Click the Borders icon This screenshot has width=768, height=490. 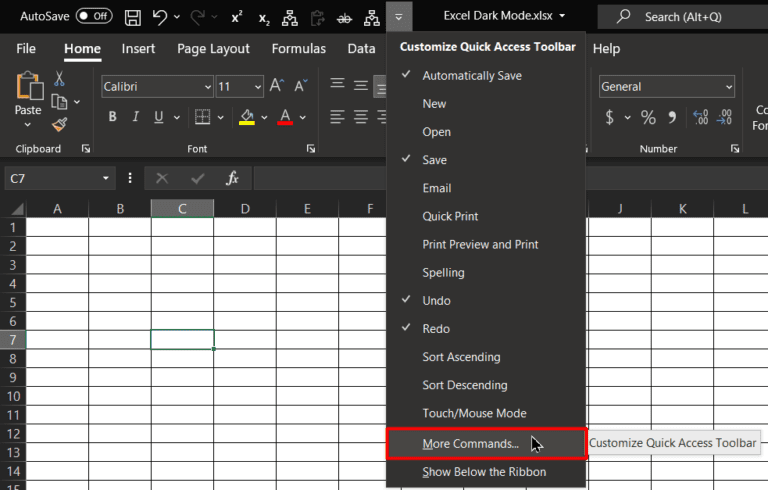202,117
